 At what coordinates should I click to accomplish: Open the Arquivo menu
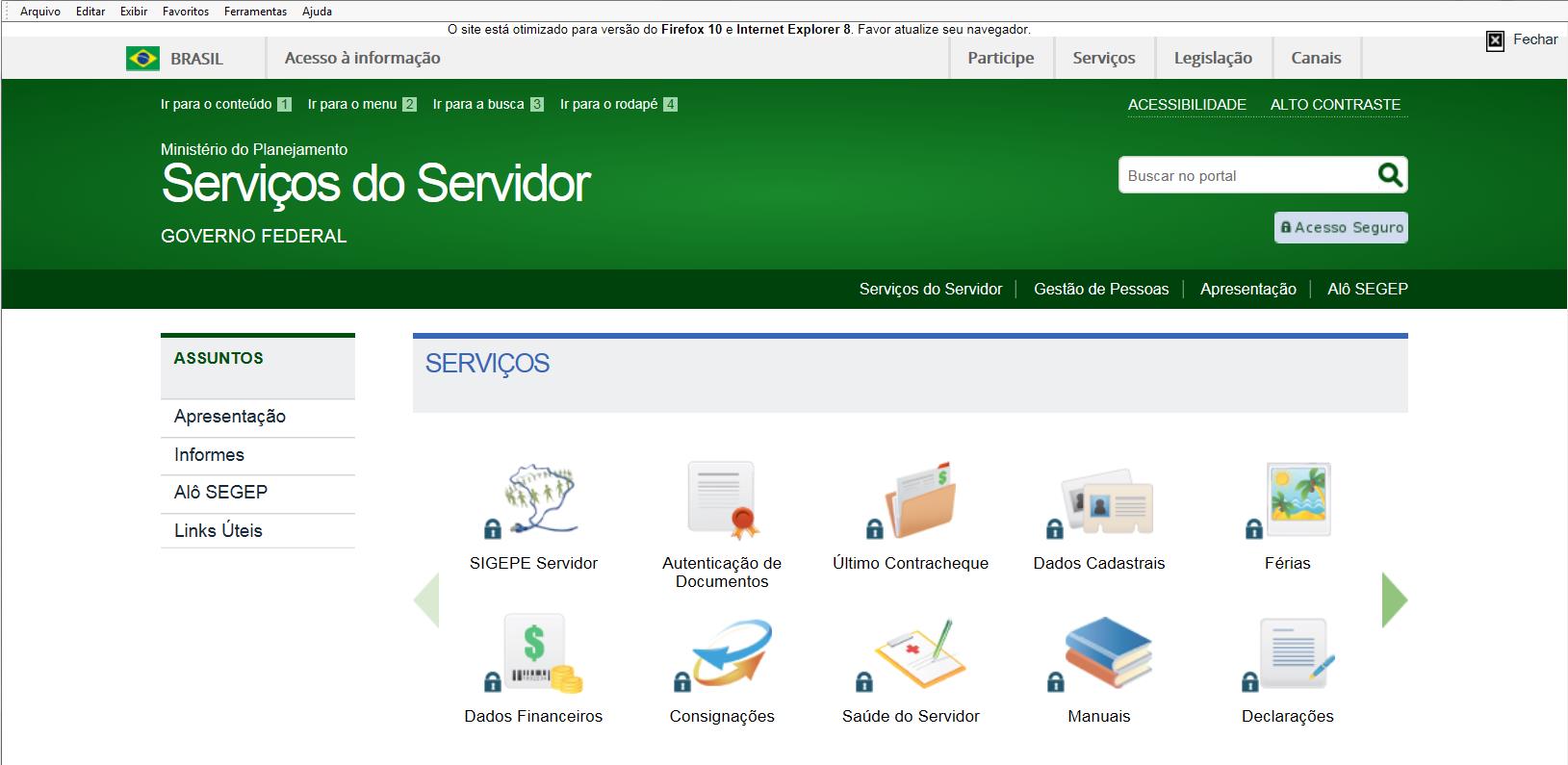(x=40, y=12)
